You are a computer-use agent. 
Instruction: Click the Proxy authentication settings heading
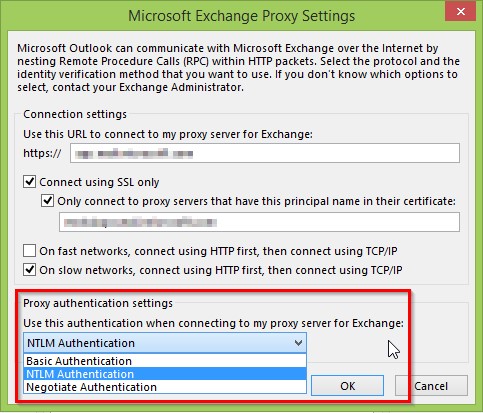point(98,303)
